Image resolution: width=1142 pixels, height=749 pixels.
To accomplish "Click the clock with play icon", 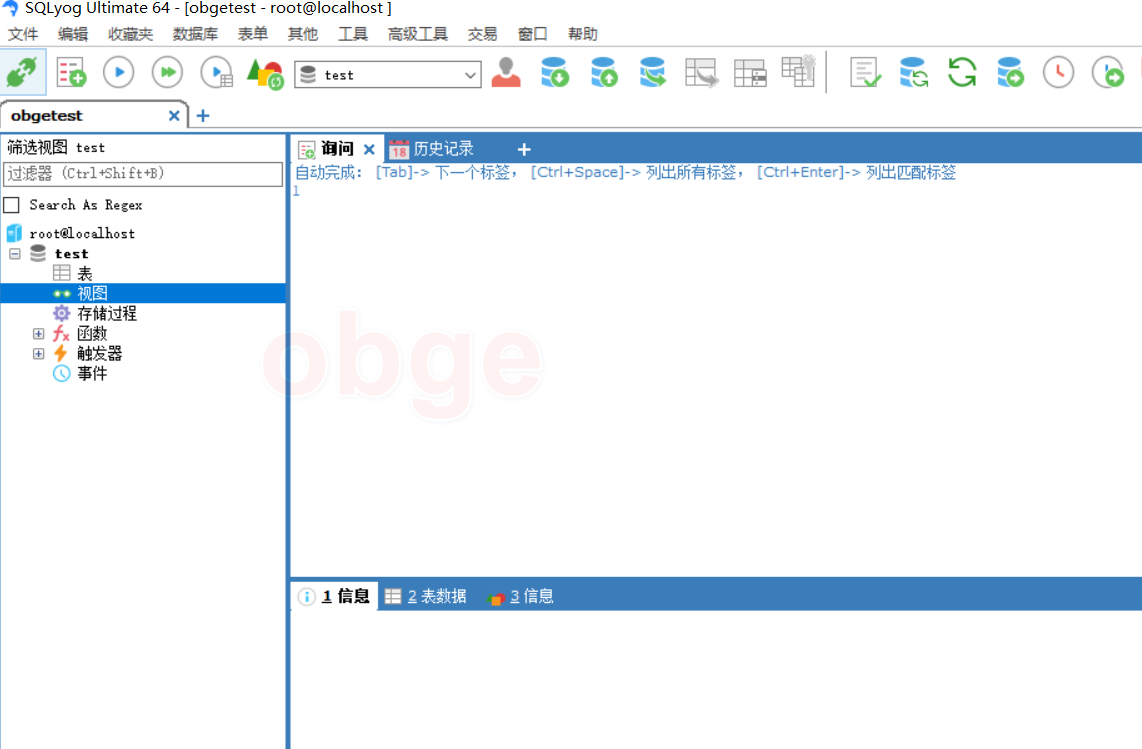I will [1108, 73].
